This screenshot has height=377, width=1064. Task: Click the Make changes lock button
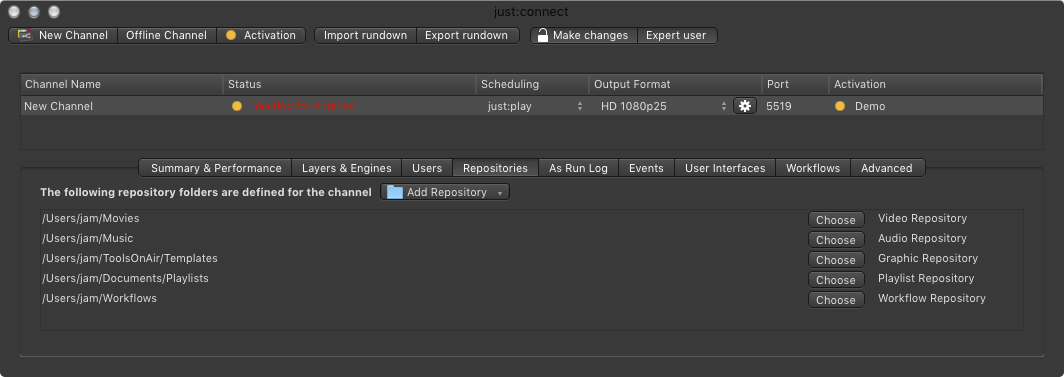(584, 35)
